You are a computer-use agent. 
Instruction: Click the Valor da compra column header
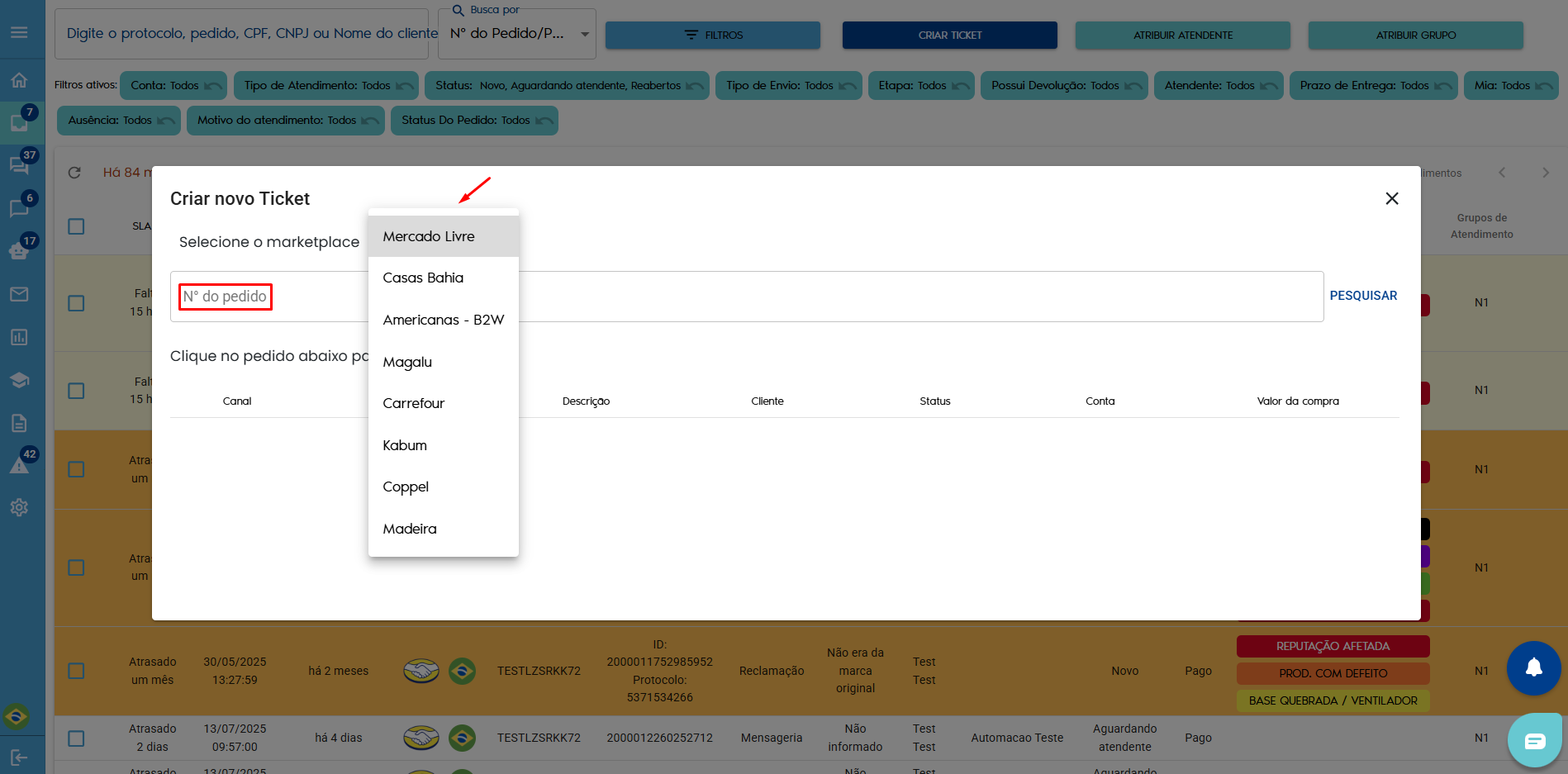(x=1298, y=401)
